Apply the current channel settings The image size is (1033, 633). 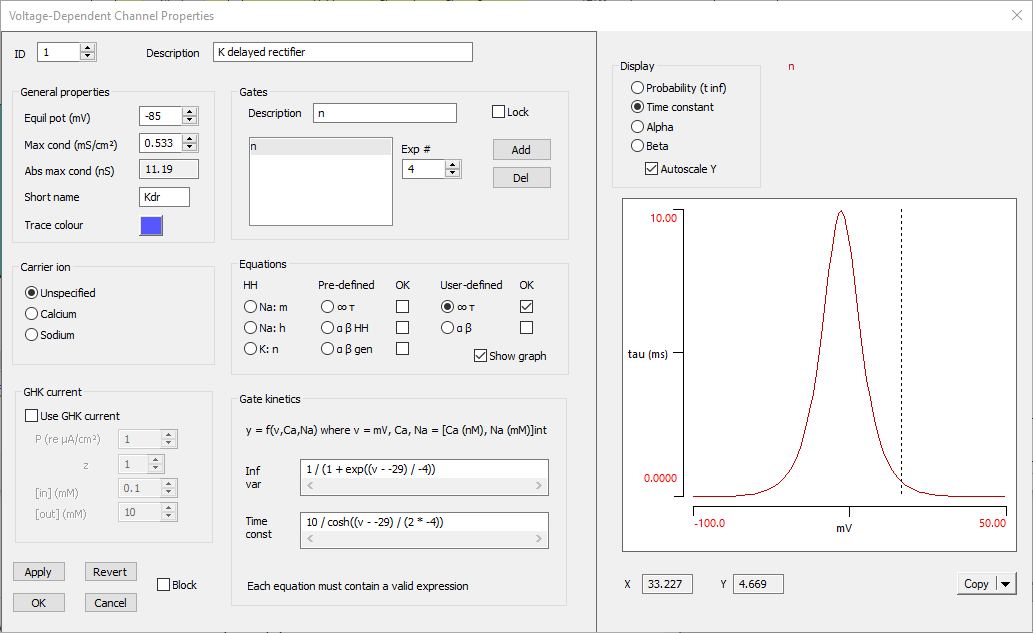point(38,571)
